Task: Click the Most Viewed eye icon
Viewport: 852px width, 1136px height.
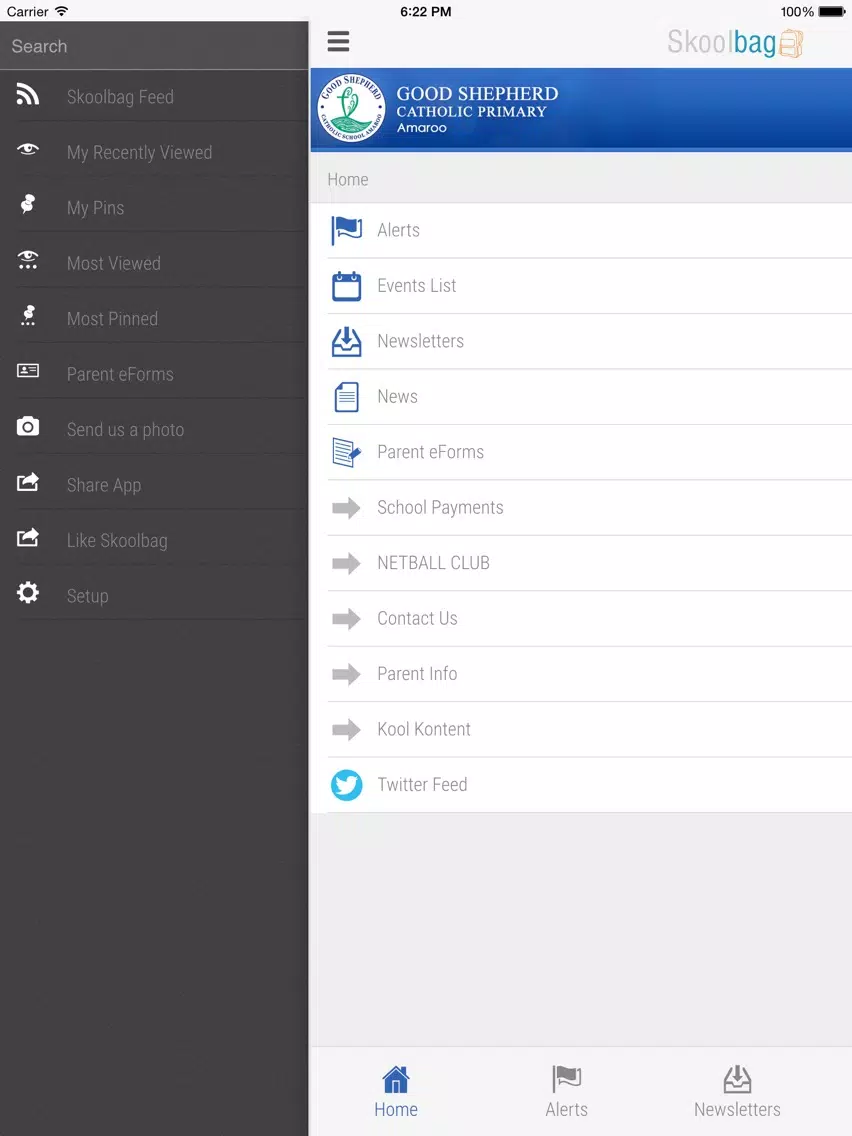Action: tap(28, 260)
